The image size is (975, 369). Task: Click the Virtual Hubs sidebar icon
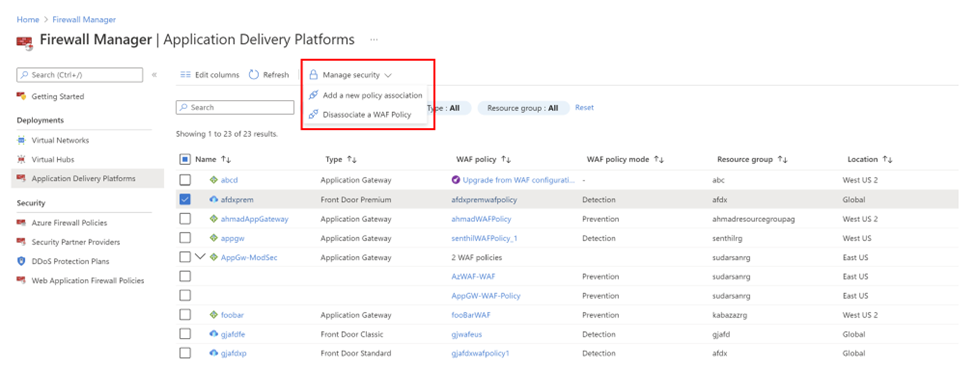click(x=22, y=160)
